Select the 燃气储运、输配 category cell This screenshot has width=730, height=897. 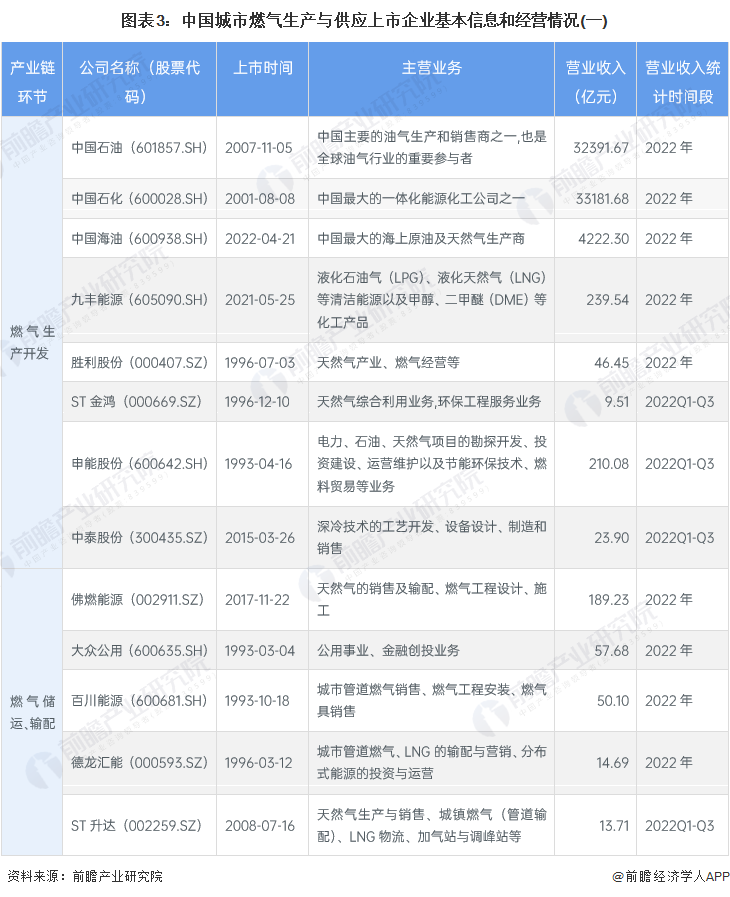coord(31,712)
